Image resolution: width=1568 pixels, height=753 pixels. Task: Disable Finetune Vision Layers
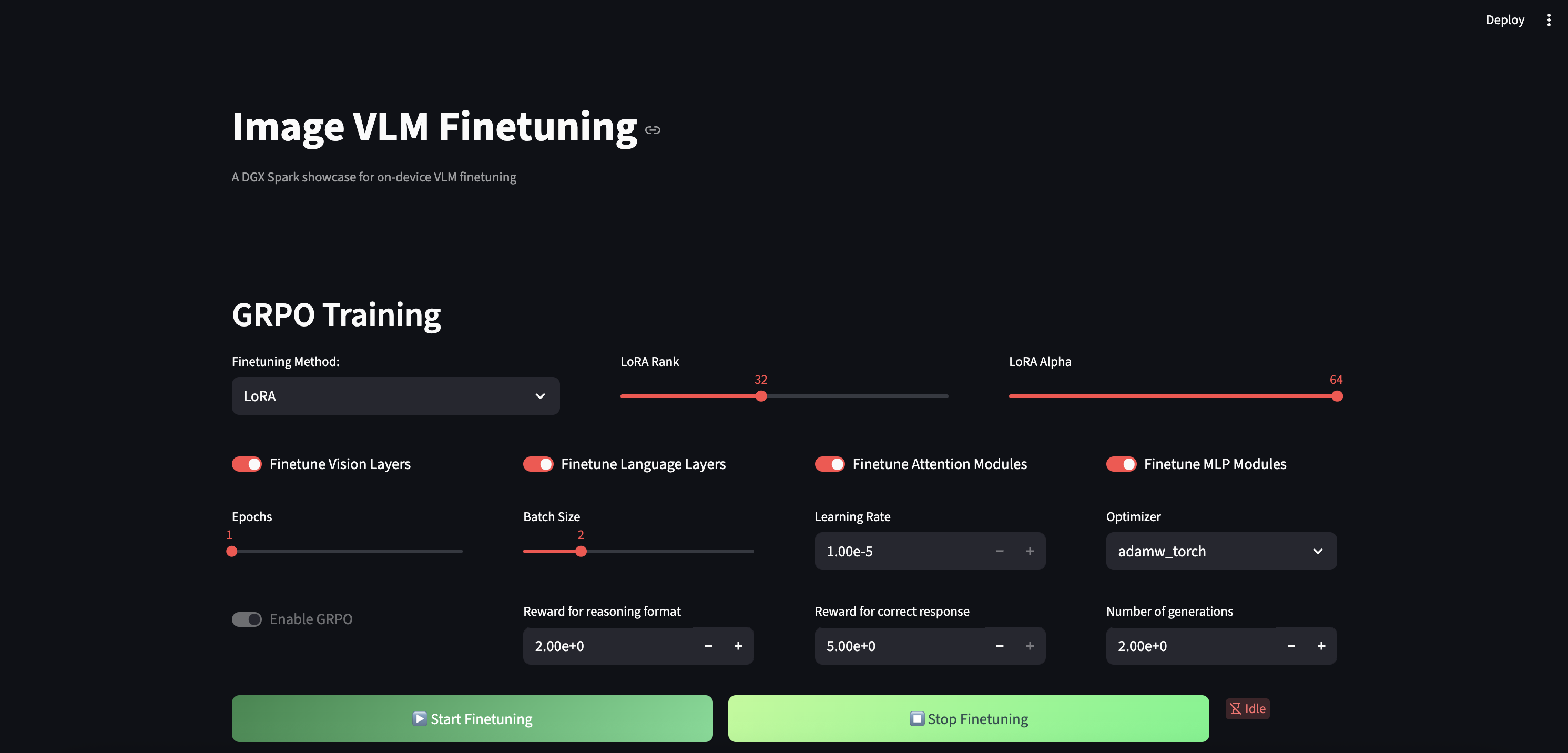tap(247, 464)
